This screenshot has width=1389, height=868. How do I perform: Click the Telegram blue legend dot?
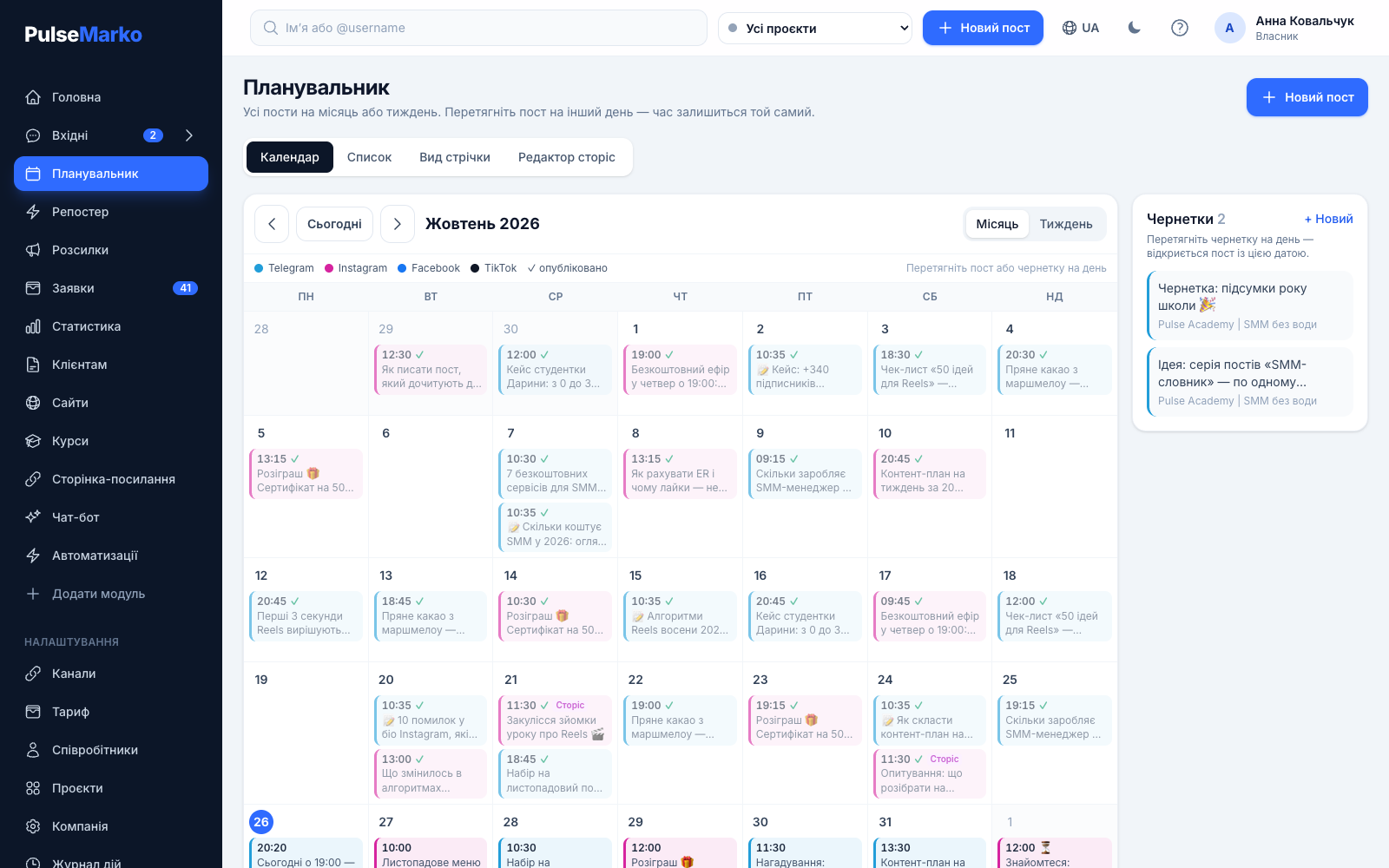click(x=259, y=268)
